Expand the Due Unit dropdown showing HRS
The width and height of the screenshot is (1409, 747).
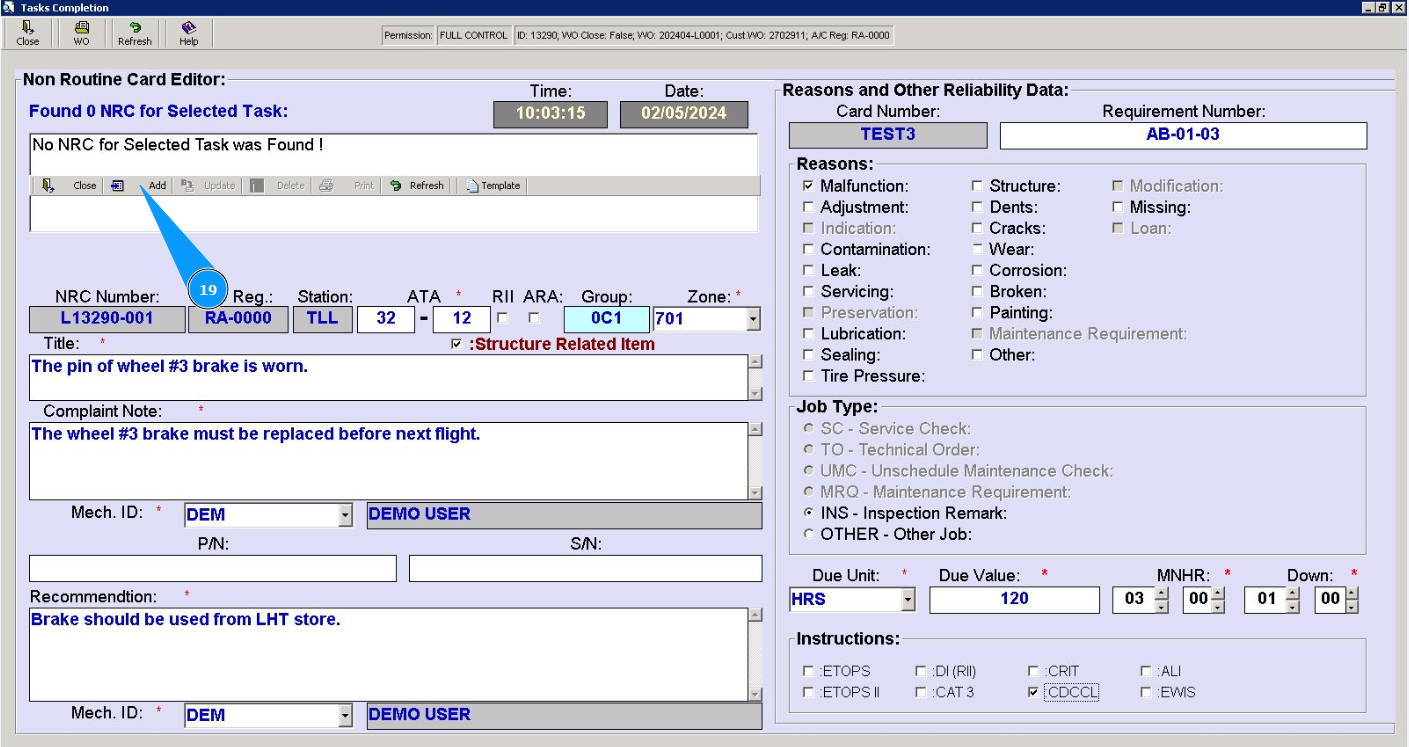coord(908,600)
